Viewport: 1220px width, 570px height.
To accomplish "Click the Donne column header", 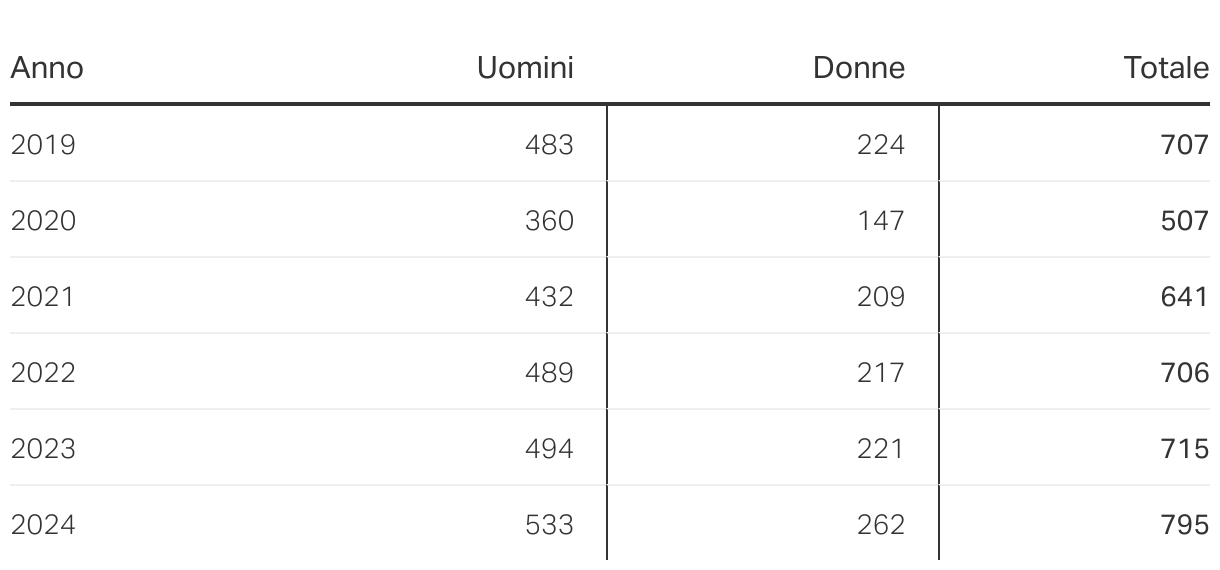I will click(x=858, y=68).
